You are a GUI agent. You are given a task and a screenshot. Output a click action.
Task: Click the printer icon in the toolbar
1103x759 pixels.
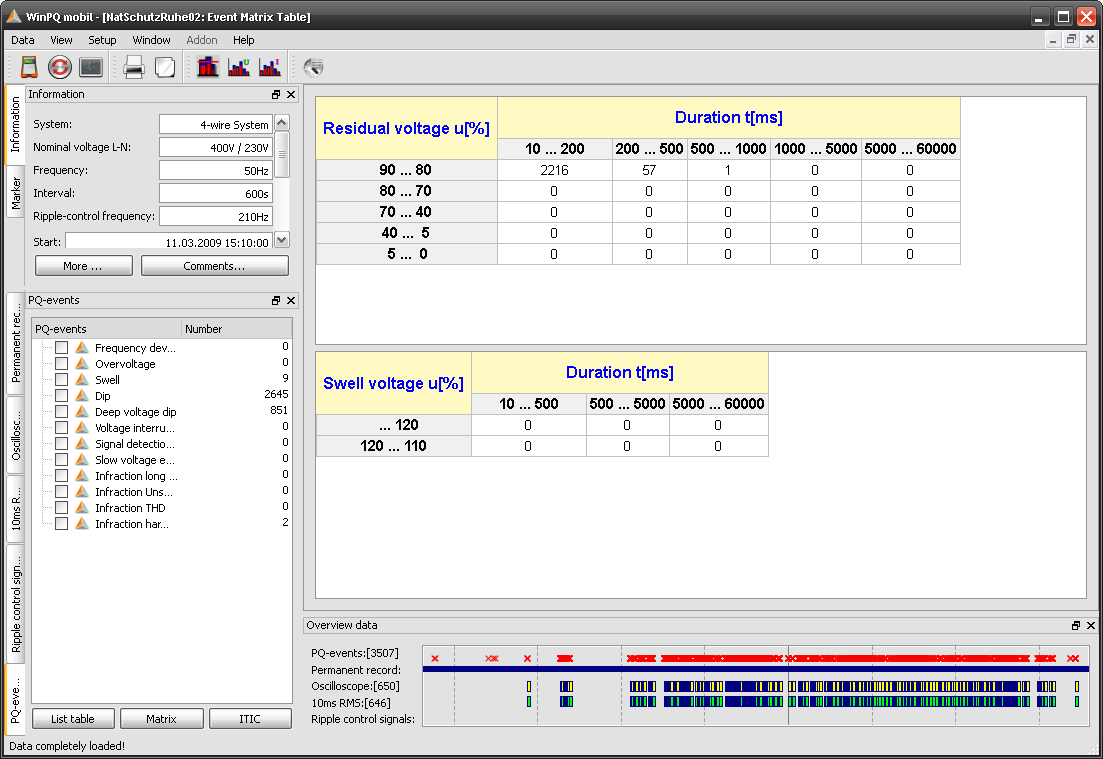click(x=134, y=67)
